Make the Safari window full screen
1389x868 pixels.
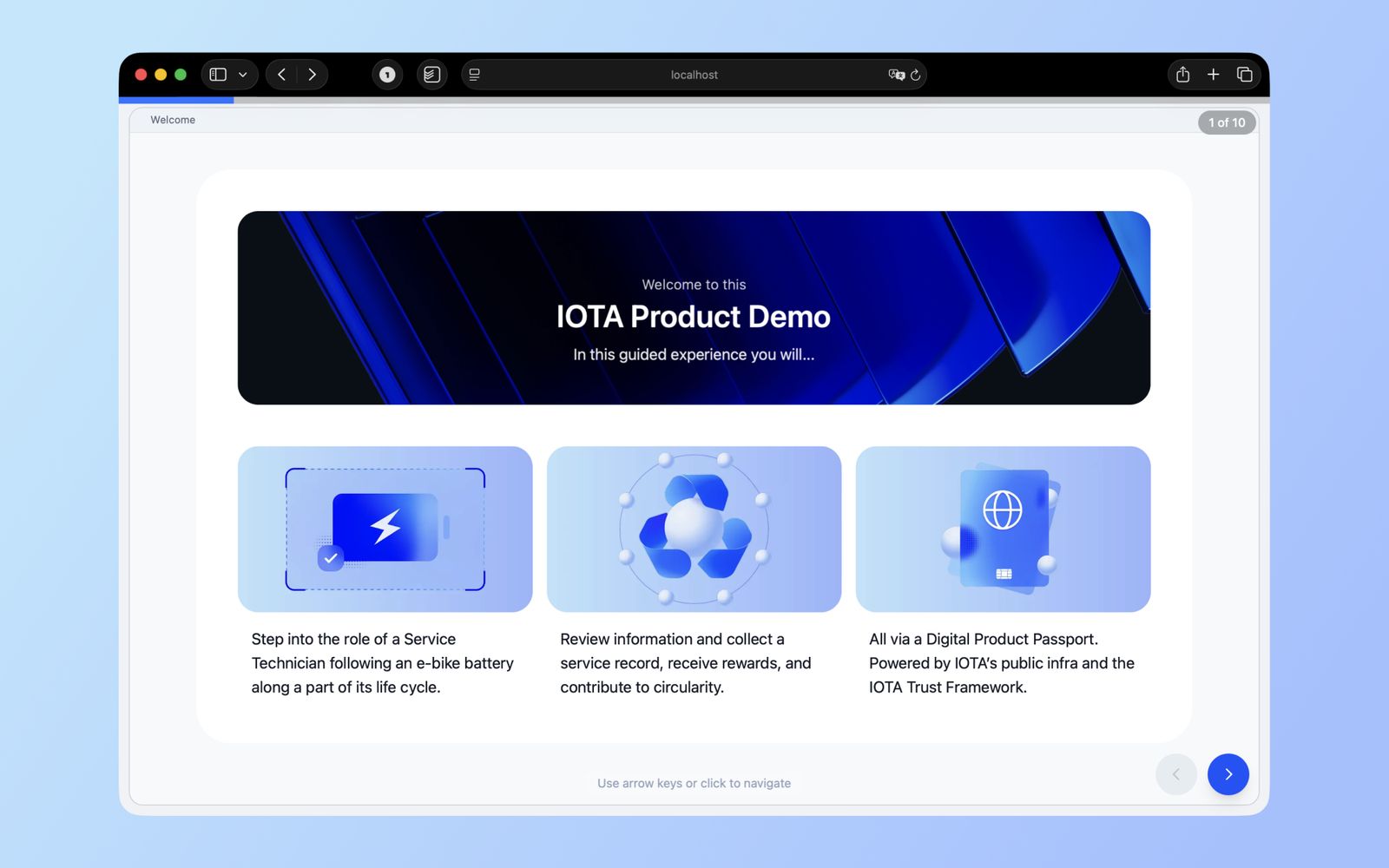coord(181,75)
